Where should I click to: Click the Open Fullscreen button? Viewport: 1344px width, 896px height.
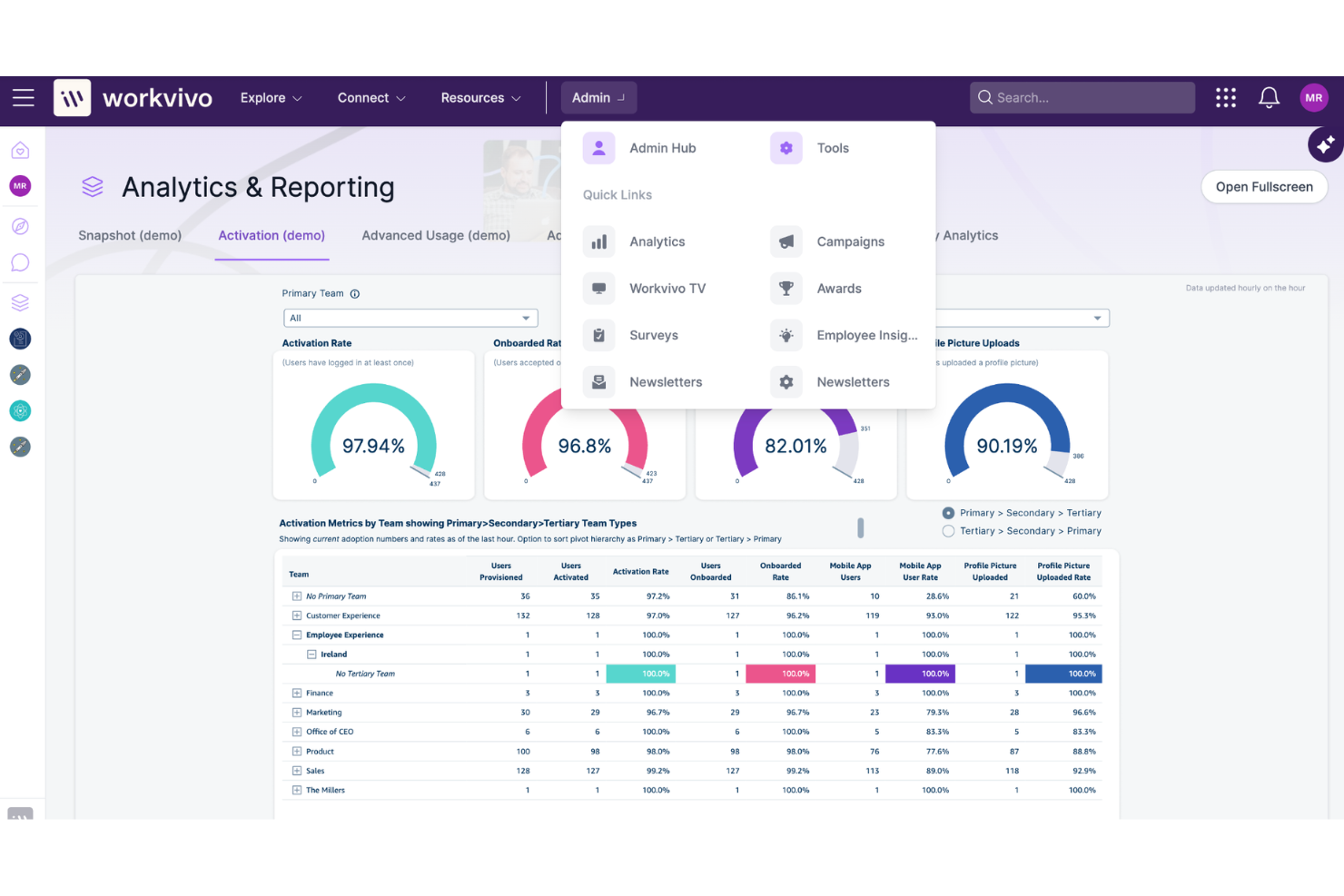point(1264,187)
